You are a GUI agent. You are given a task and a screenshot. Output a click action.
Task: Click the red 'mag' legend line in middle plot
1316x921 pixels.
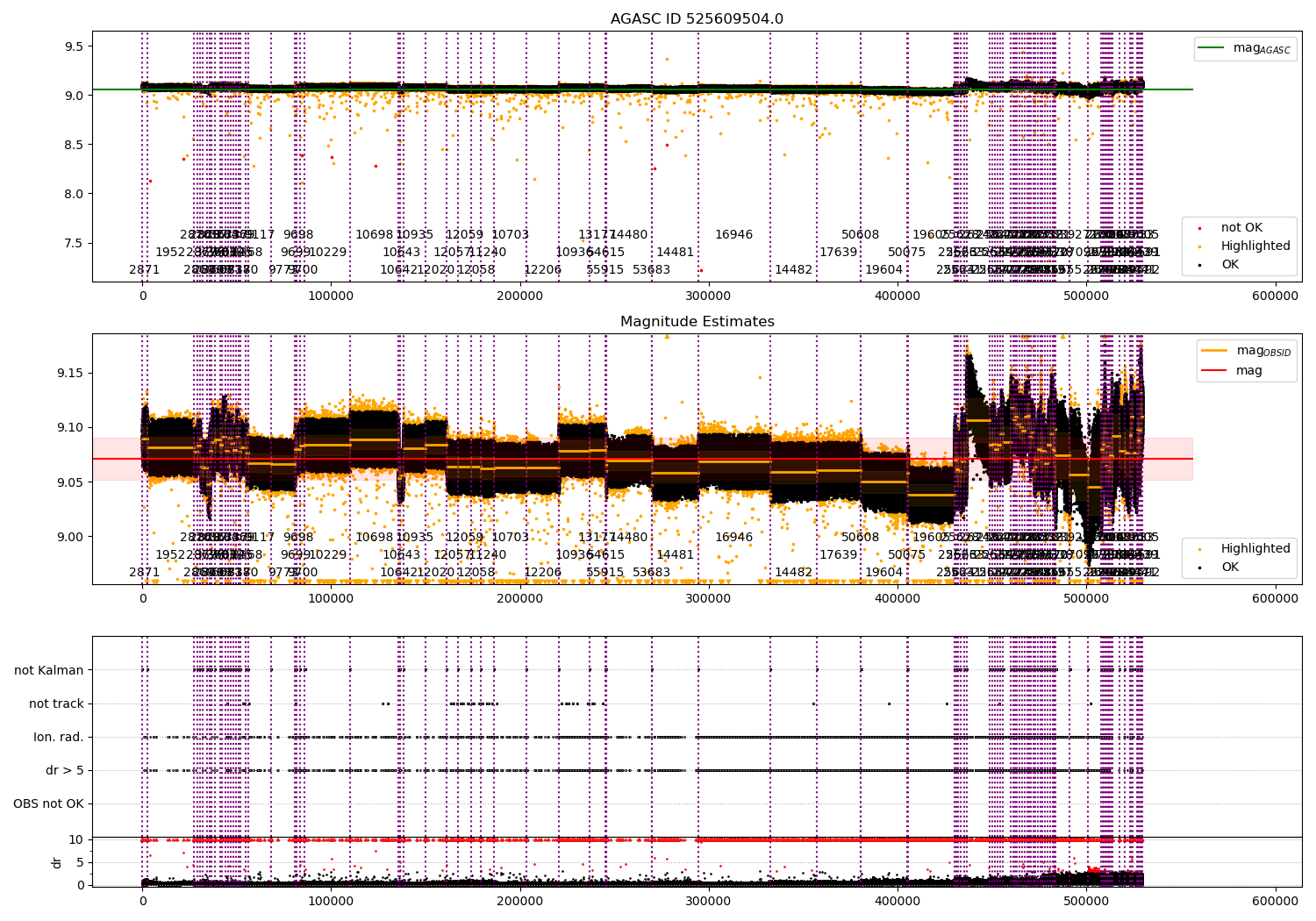(1216, 370)
